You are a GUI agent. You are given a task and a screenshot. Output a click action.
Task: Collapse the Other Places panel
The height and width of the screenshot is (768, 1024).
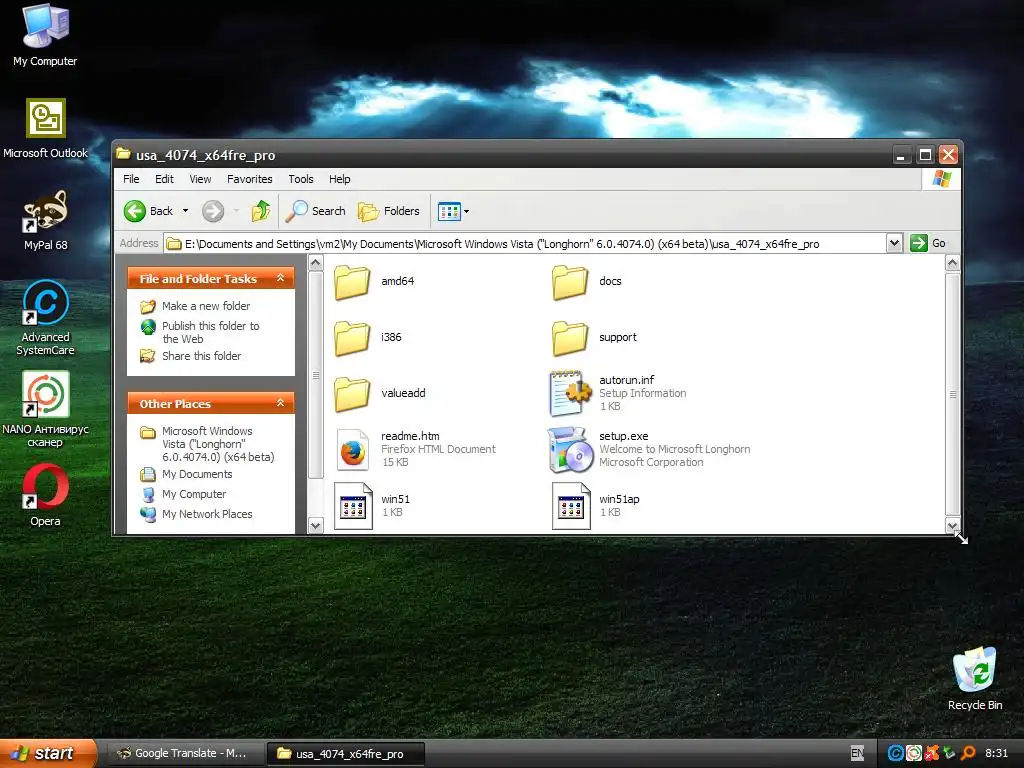point(280,403)
